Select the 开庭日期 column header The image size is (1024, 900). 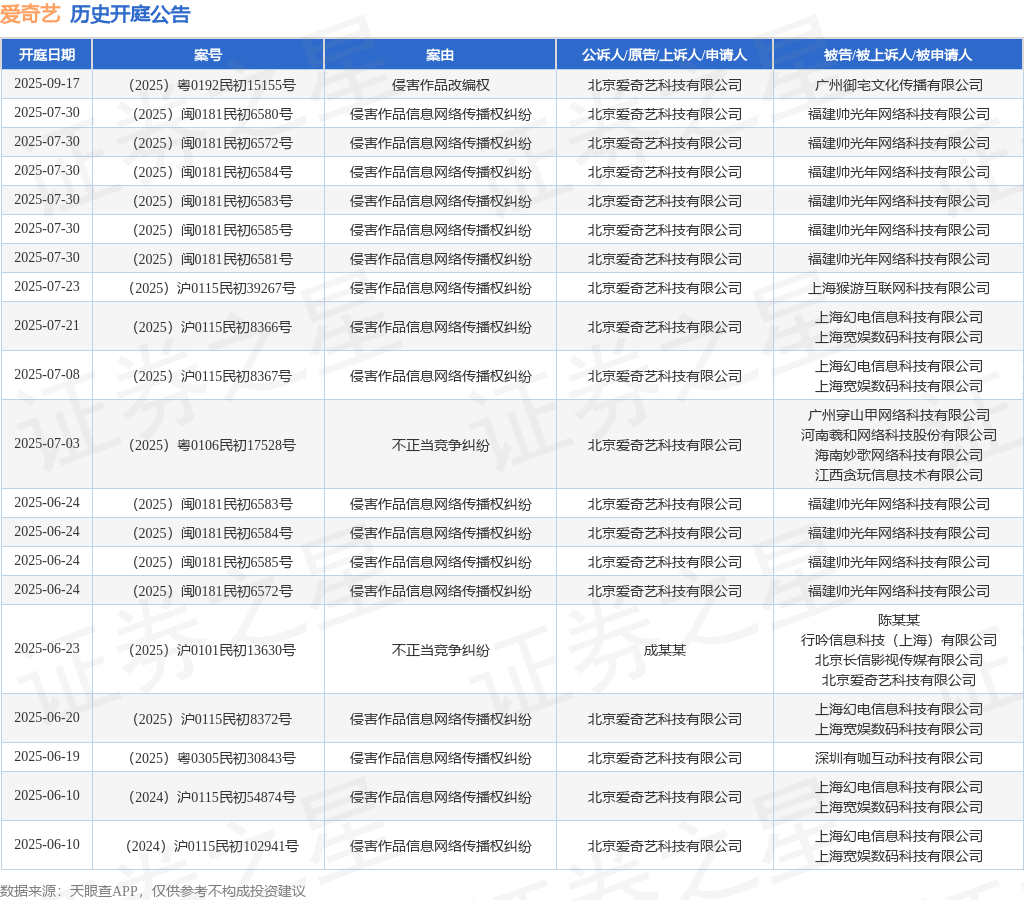click(x=46, y=55)
